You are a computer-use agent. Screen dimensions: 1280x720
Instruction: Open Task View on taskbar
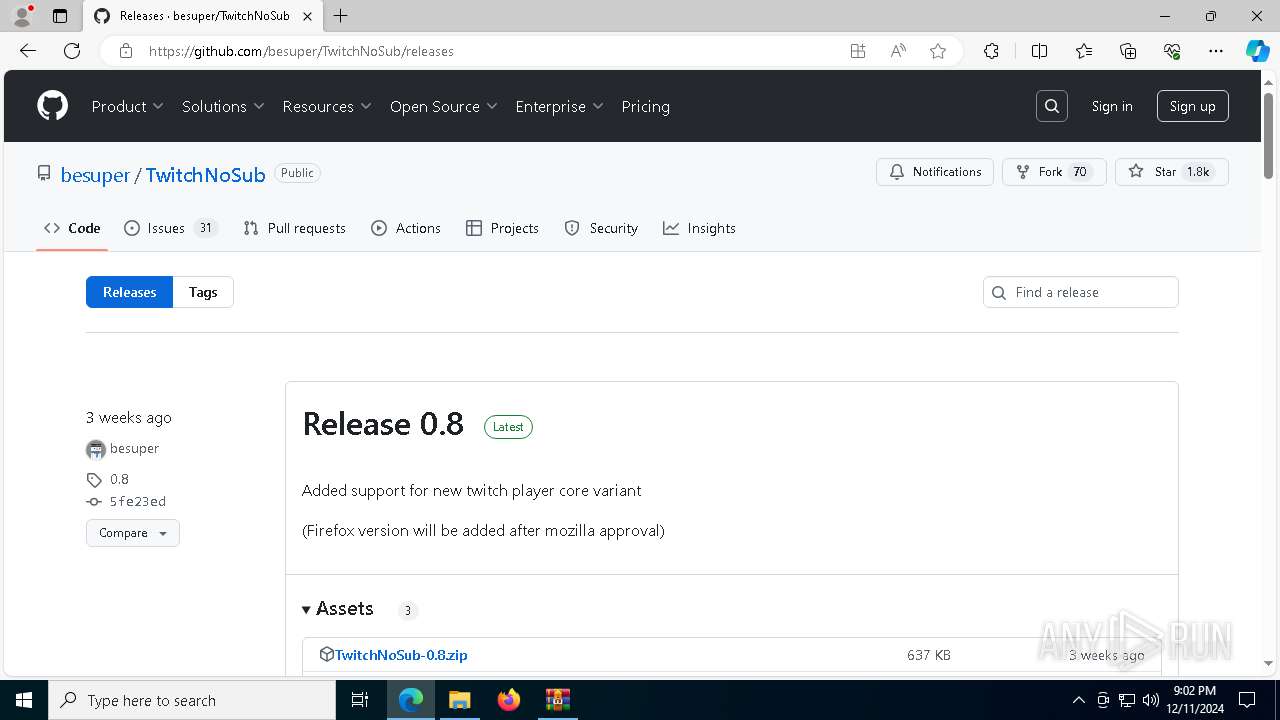pos(360,700)
